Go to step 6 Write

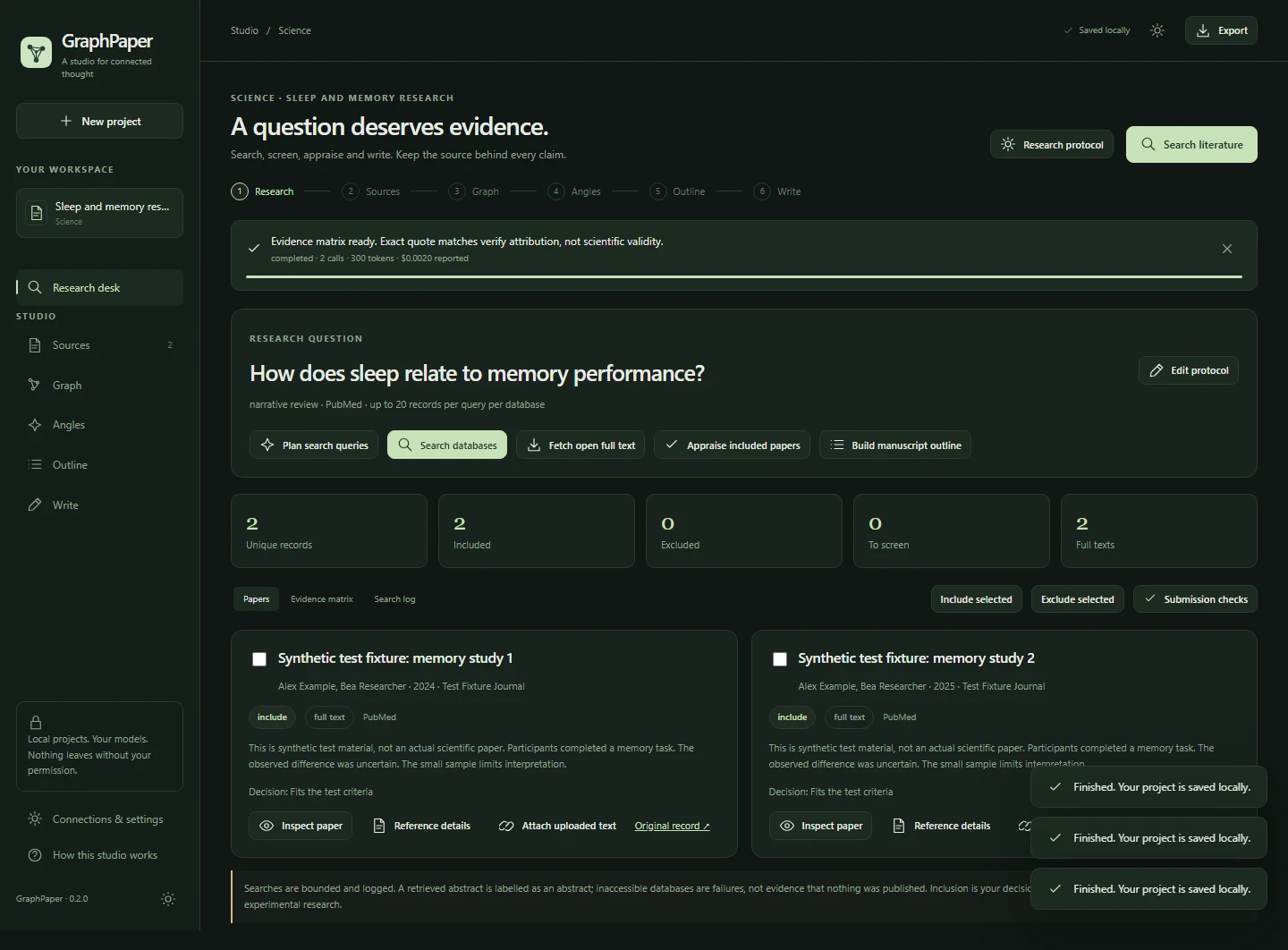[x=777, y=191]
